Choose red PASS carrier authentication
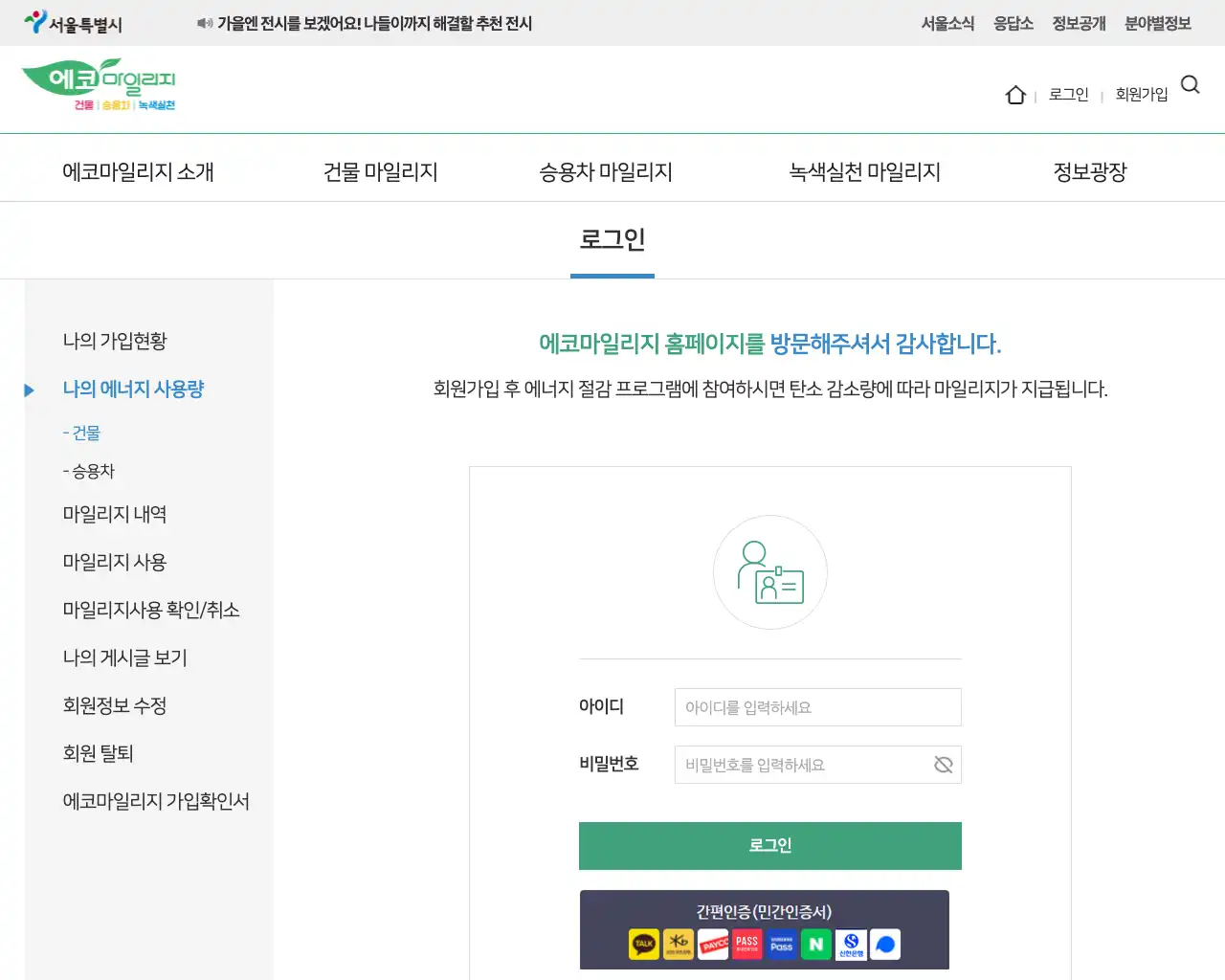 click(747, 945)
